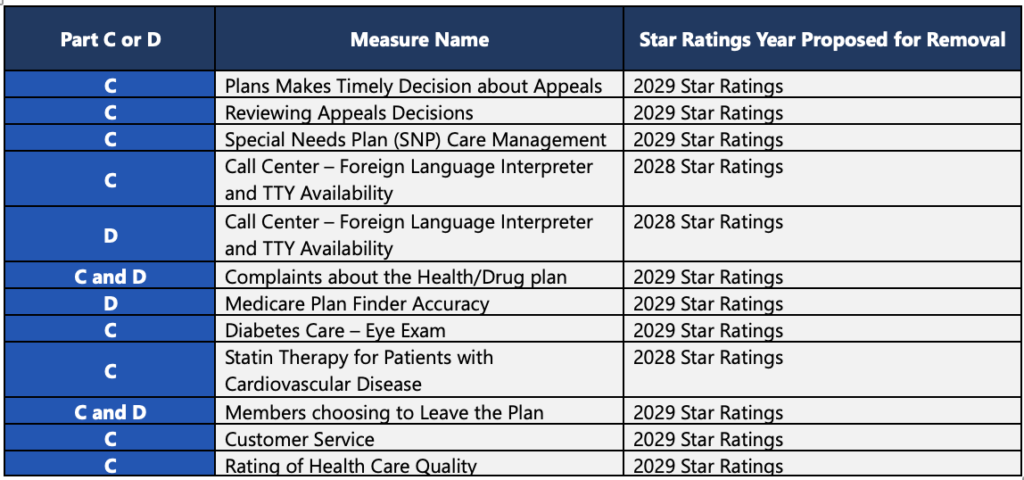Click the "Diabetes Care – Eye Exam" cell
The height and width of the screenshot is (480, 1024).
(x=335, y=331)
